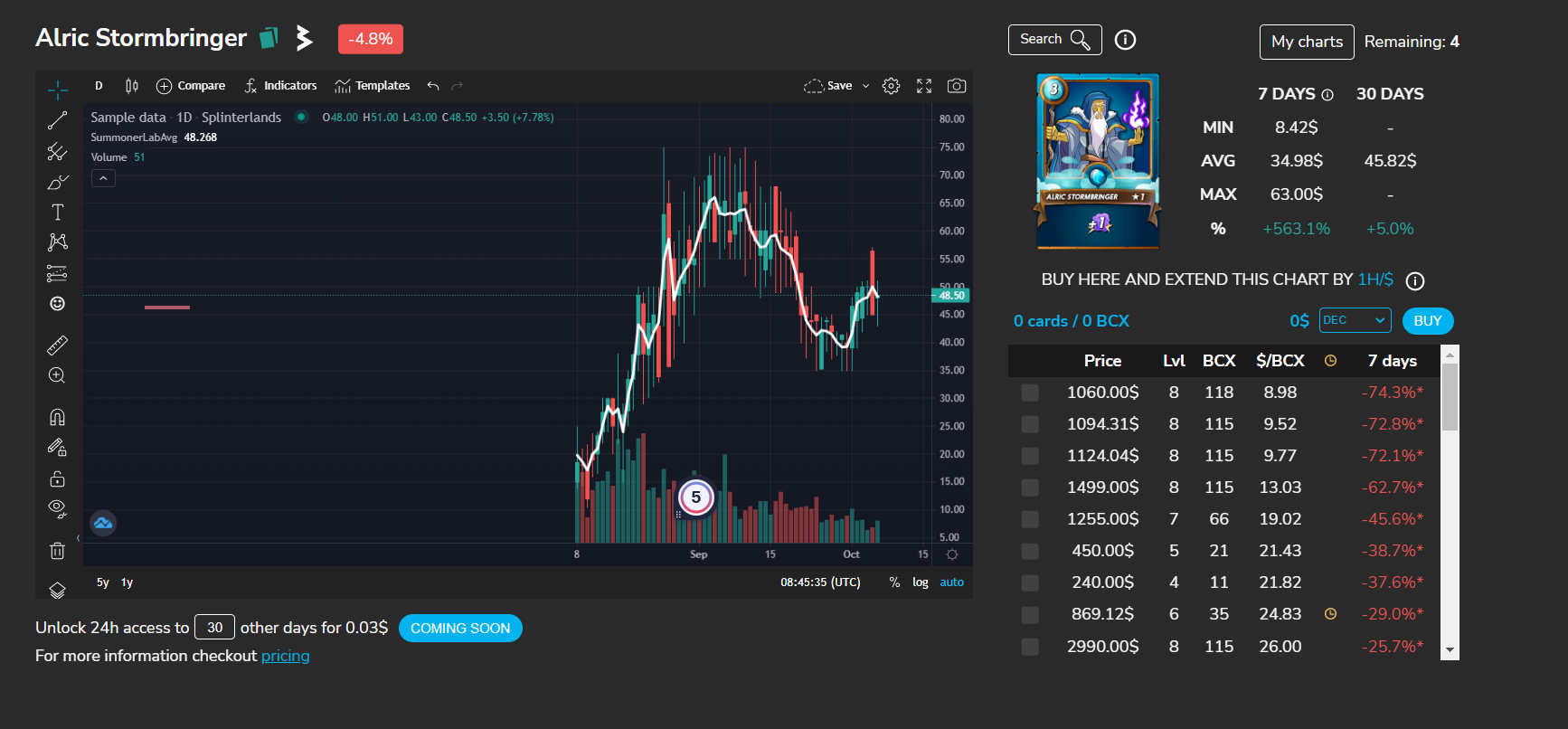Select the crosshair cursor tool
The image size is (1568, 729).
pyautogui.click(x=57, y=90)
